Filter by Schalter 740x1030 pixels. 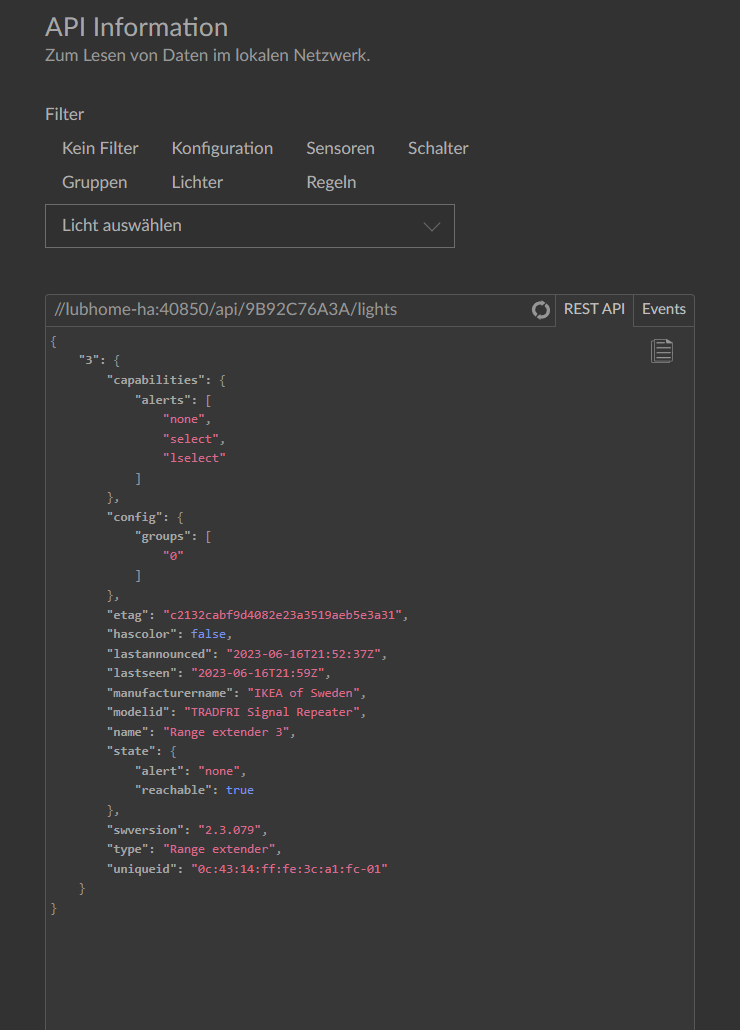tap(438, 148)
